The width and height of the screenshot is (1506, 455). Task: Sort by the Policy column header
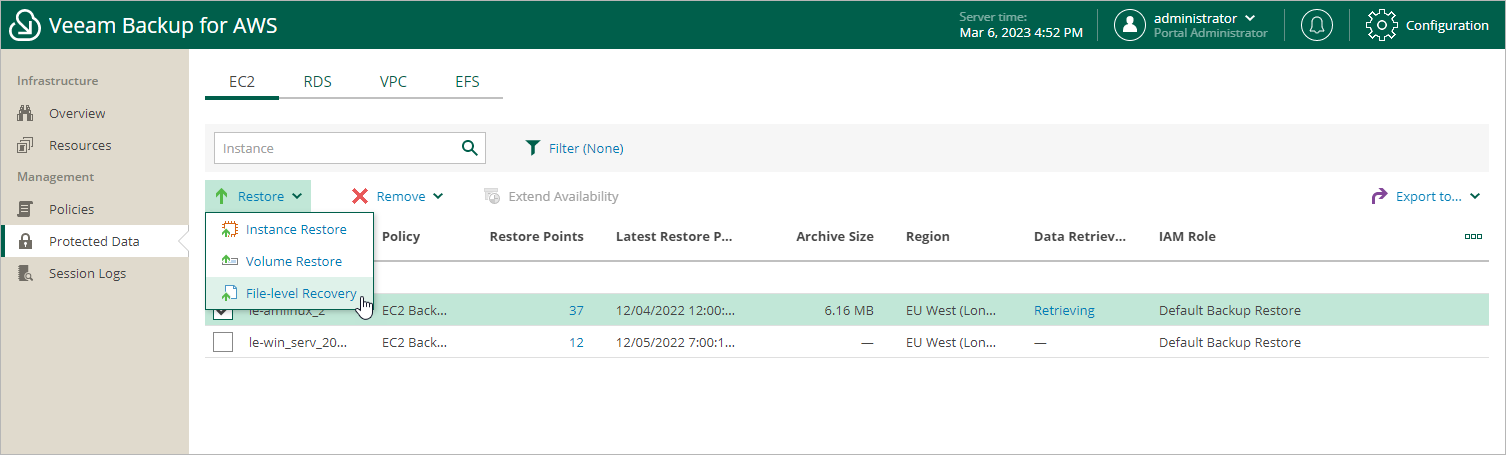[x=401, y=237]
